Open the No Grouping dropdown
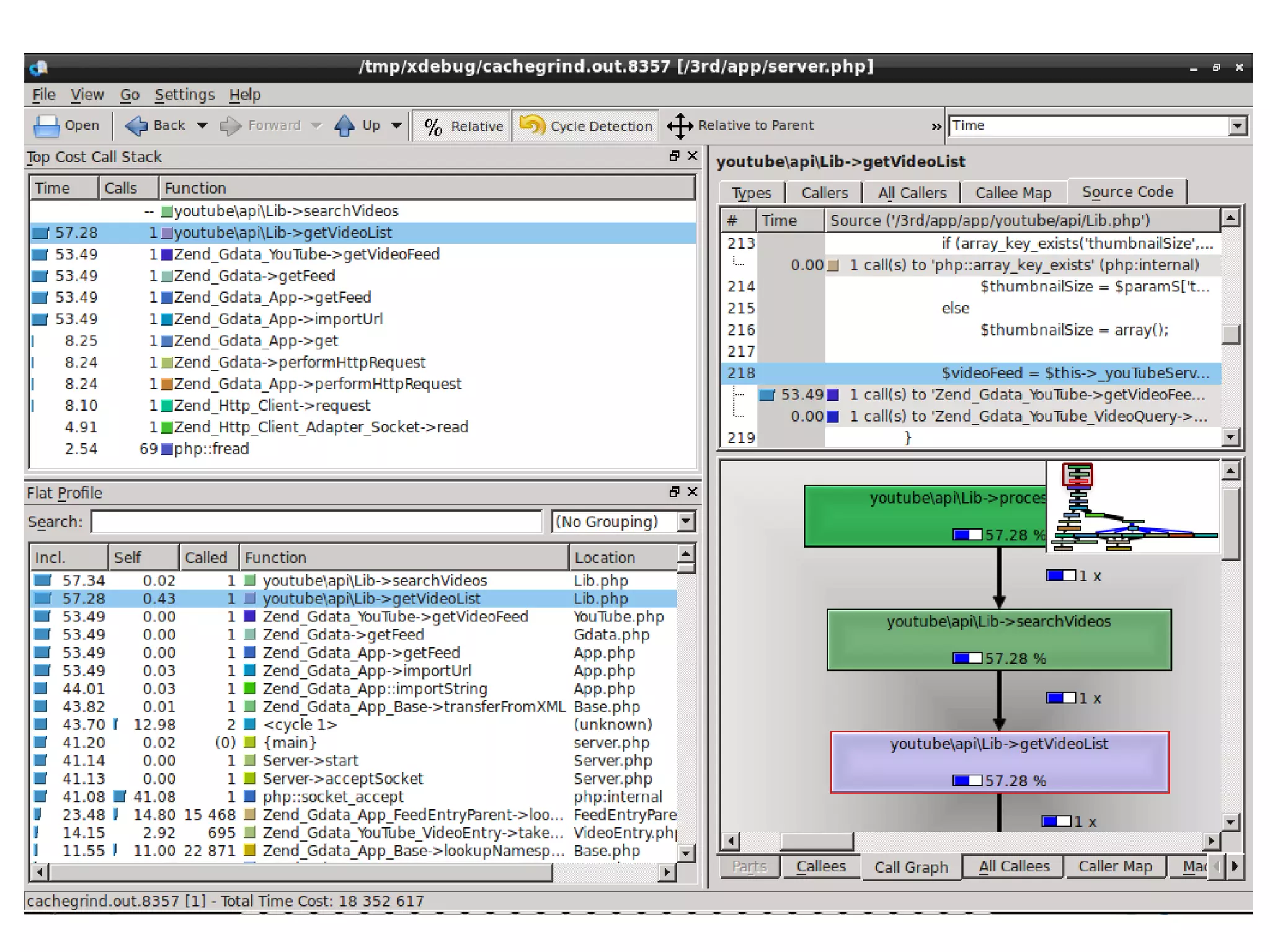The width and height of the screenshot is (1270, 952). pos(685,522)
